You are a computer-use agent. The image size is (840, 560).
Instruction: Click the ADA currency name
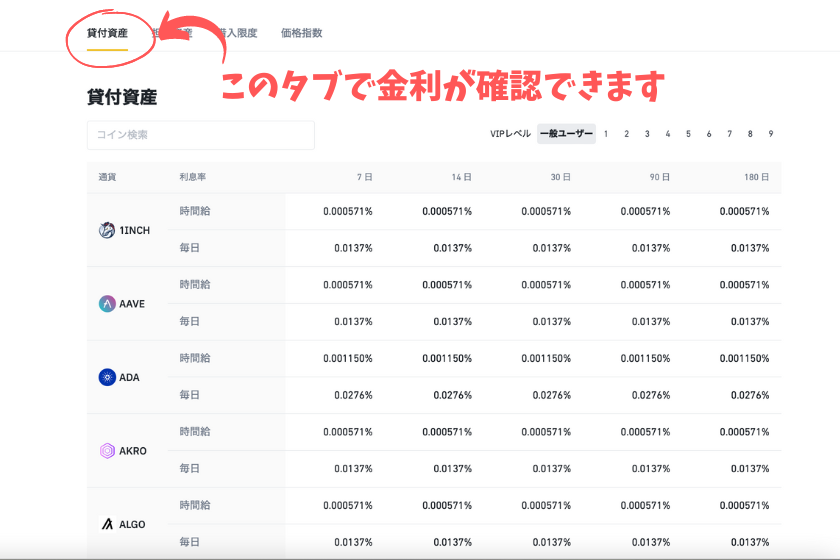point(129,377)
